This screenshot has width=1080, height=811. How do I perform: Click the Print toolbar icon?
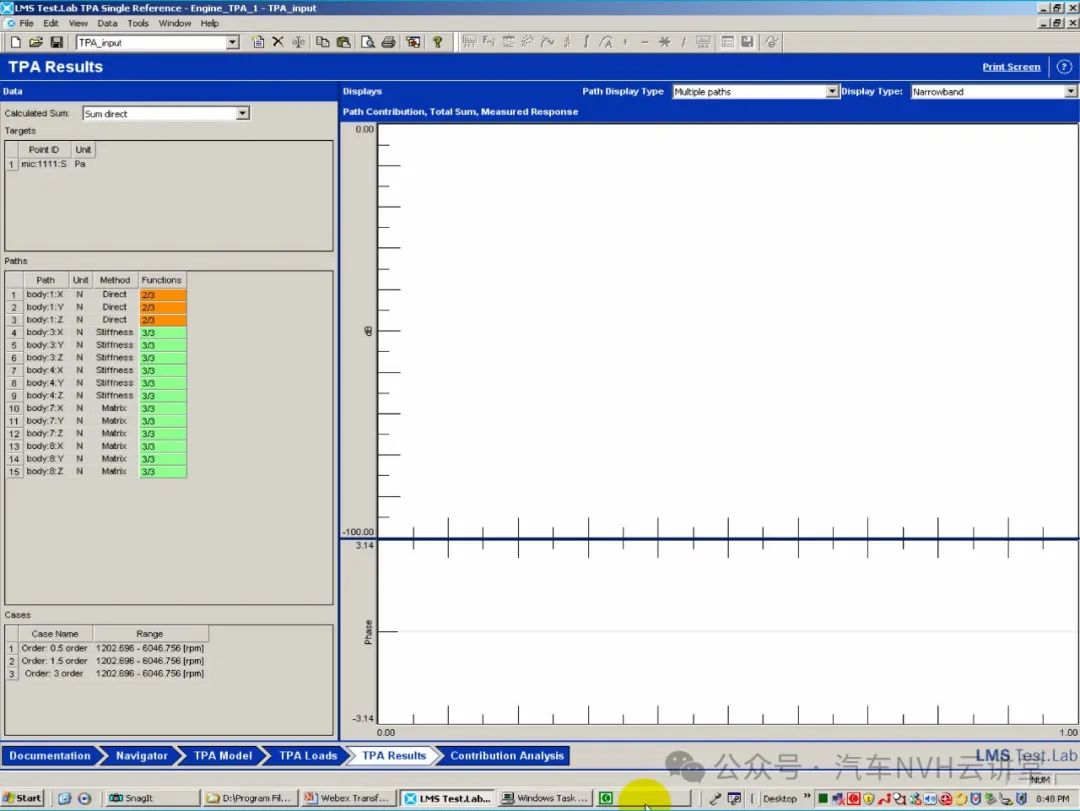[388, 42]
